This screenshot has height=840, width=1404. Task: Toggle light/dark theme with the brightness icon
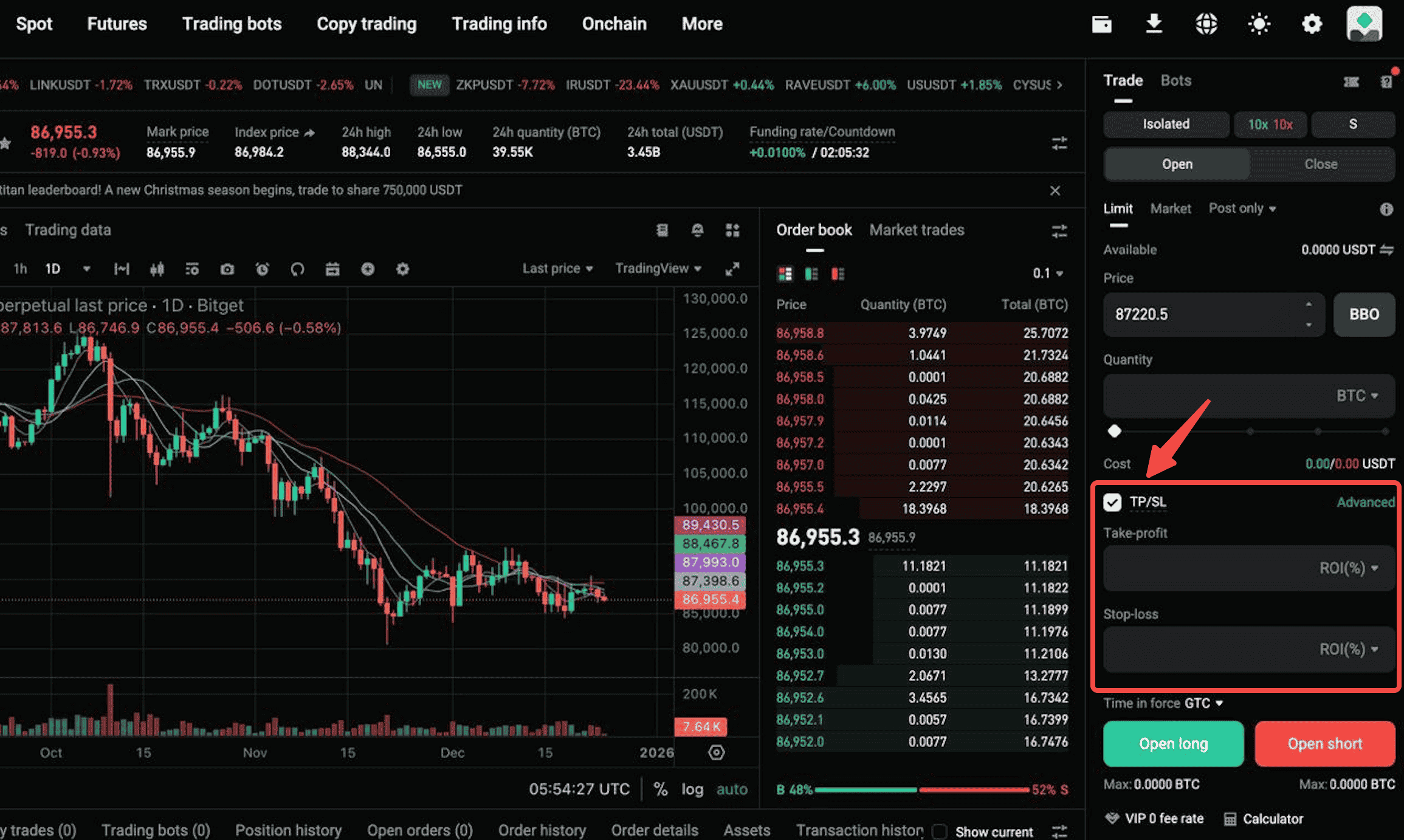point(1259,24)
